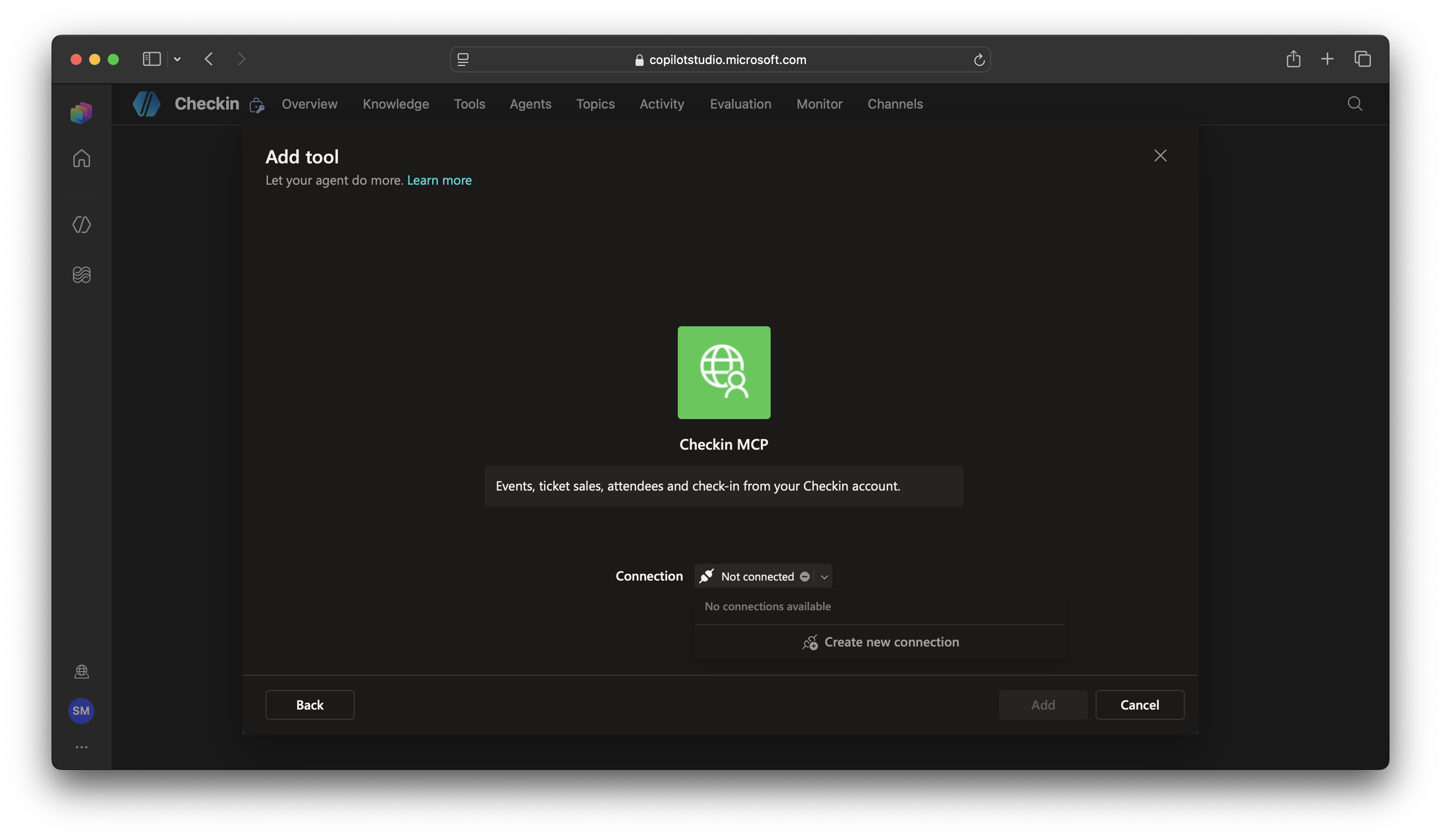Open a new Safari tab

point(1327,59)
